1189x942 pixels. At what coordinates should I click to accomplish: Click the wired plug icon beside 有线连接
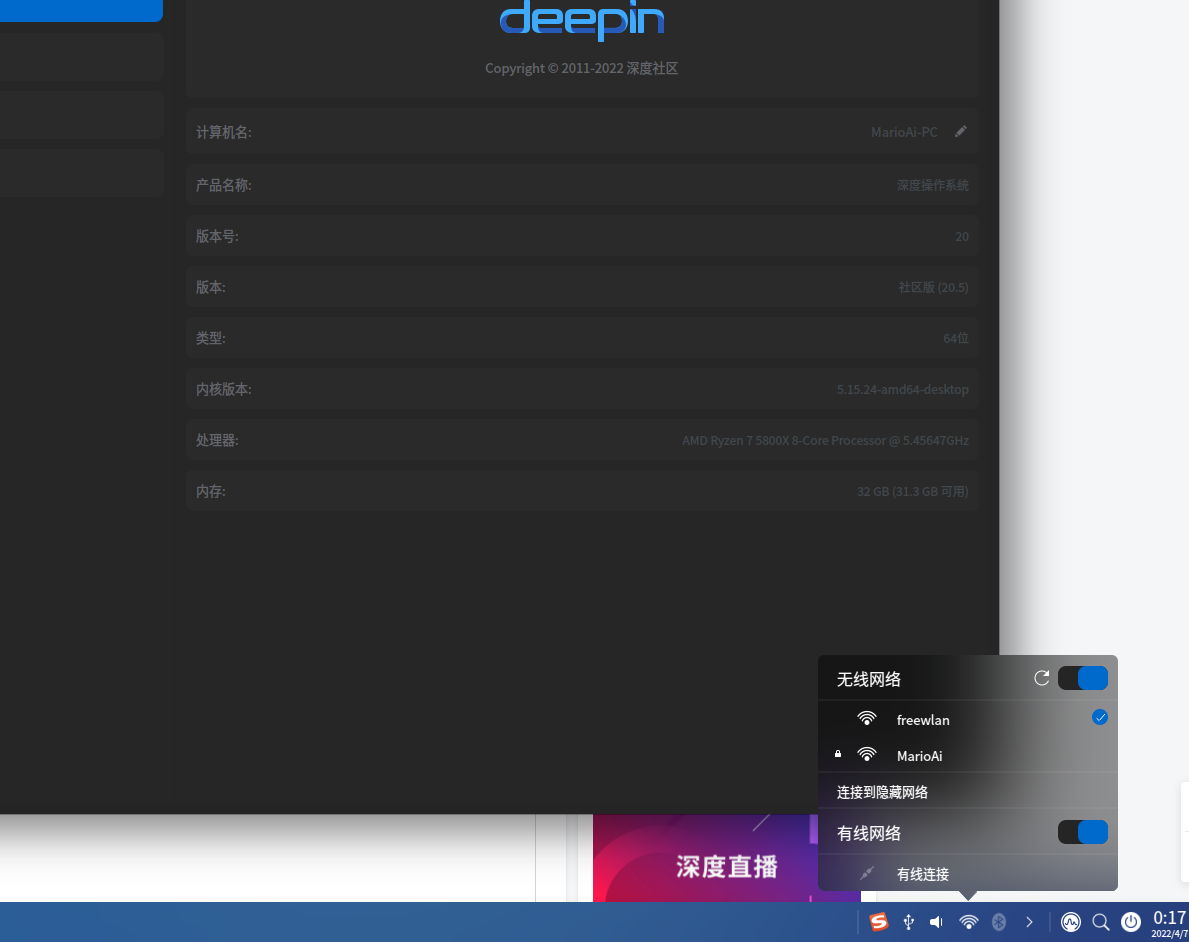(x=867, y=874)
